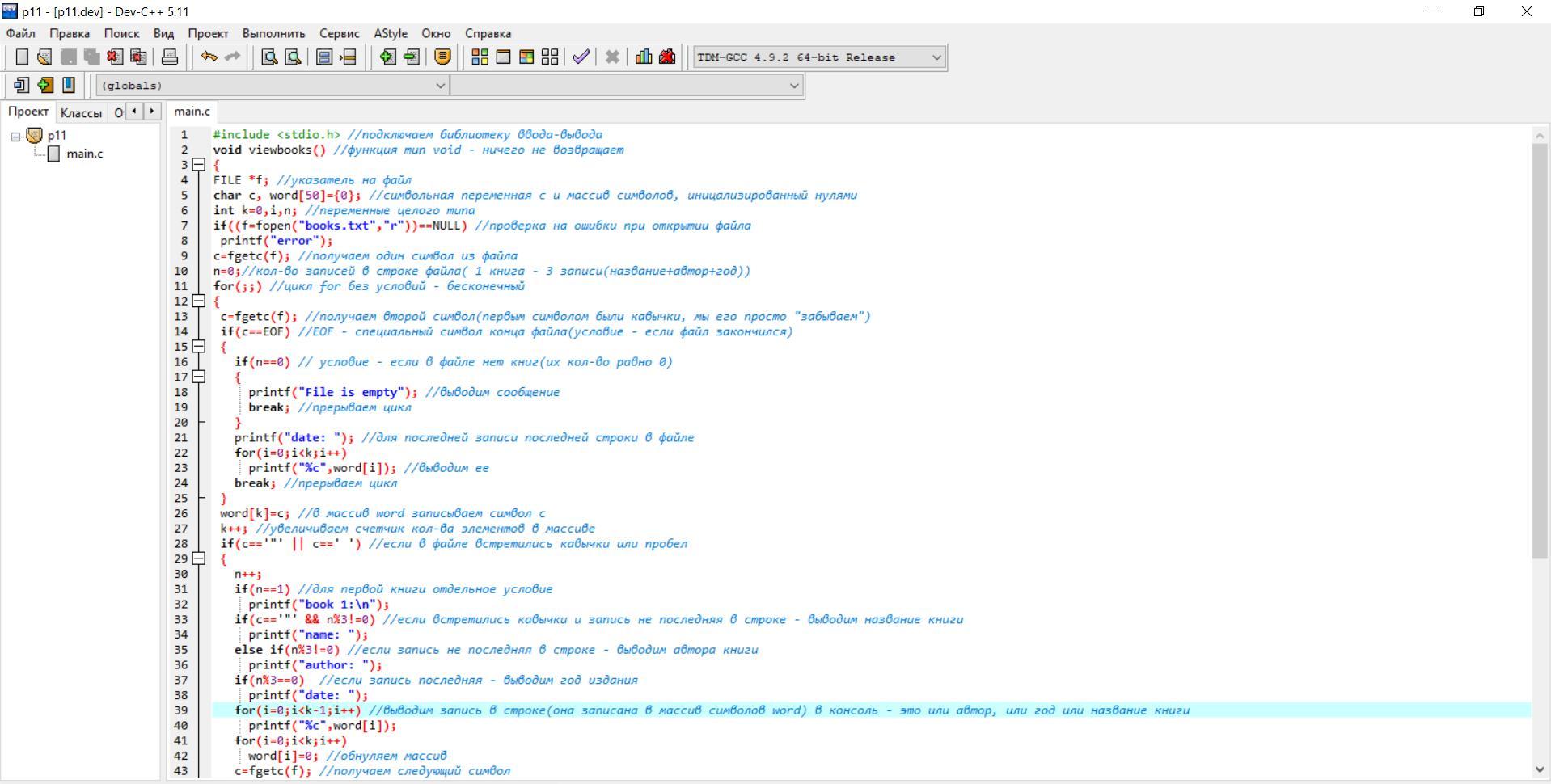
Task: Place cursor on the "File is empty" printf line
Action: 404,393
